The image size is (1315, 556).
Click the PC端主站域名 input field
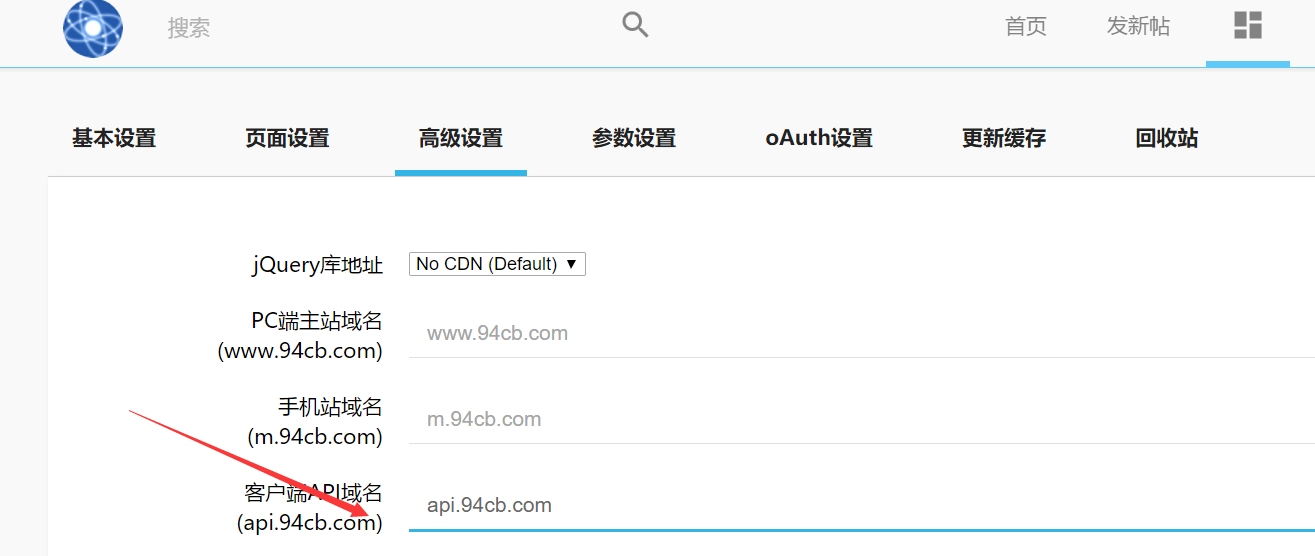point(862,333)
